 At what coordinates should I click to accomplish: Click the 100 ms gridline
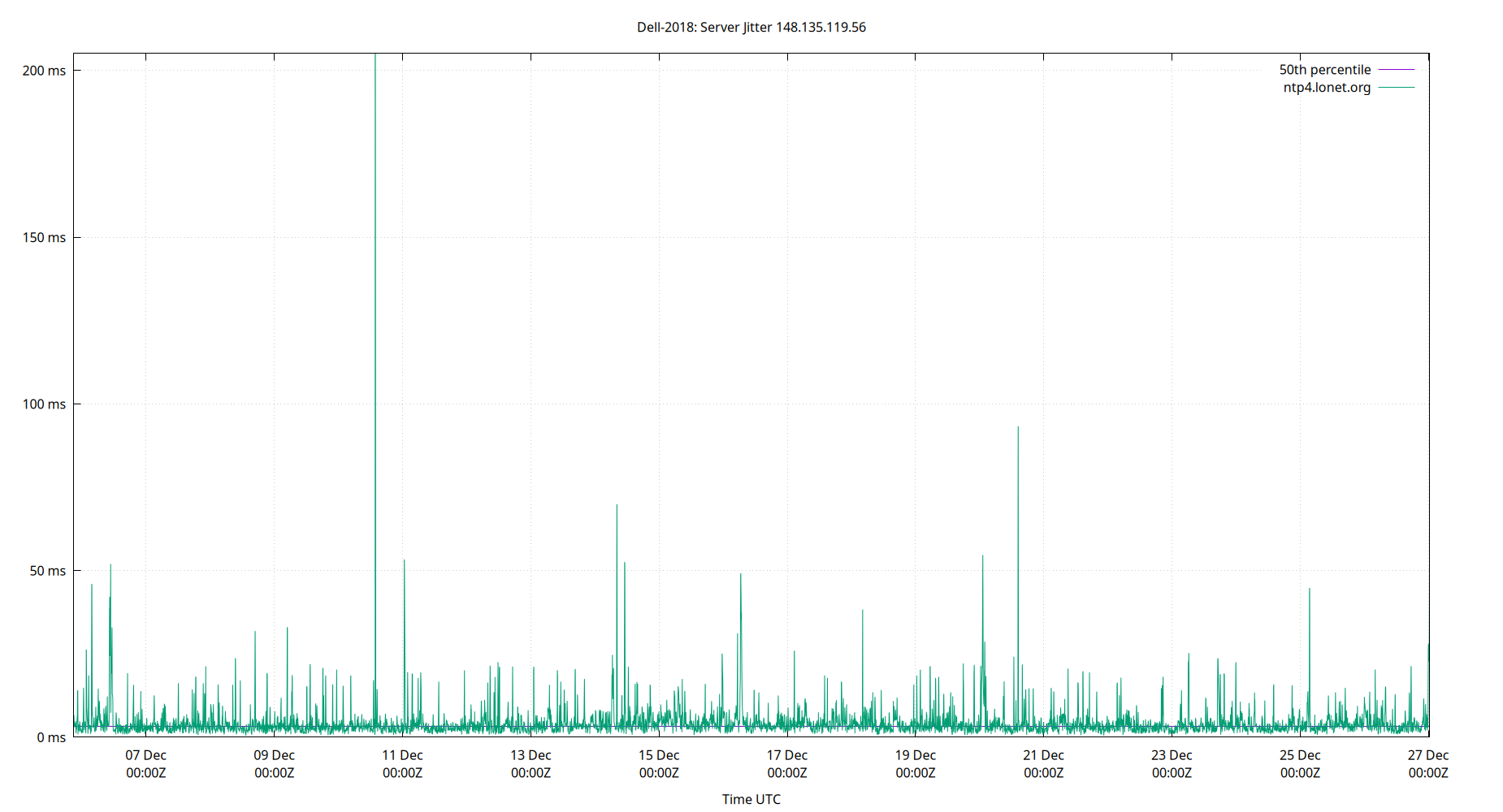pos(731,404)
